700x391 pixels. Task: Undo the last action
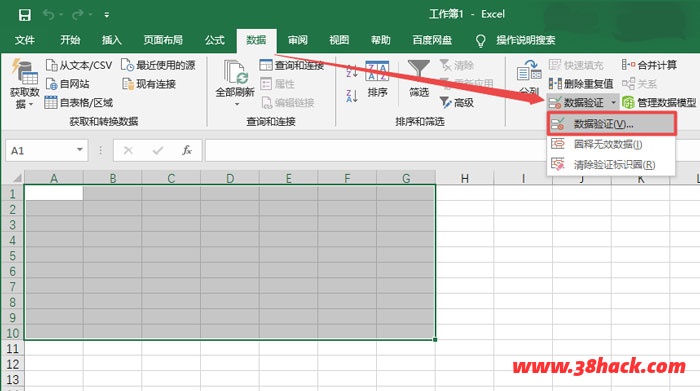[x=49, y=15]
